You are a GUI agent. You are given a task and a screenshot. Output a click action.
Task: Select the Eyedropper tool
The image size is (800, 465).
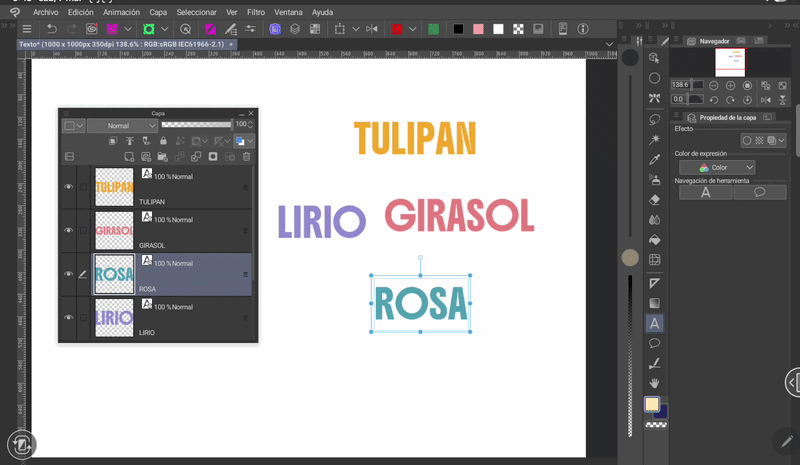pos(654,159)
